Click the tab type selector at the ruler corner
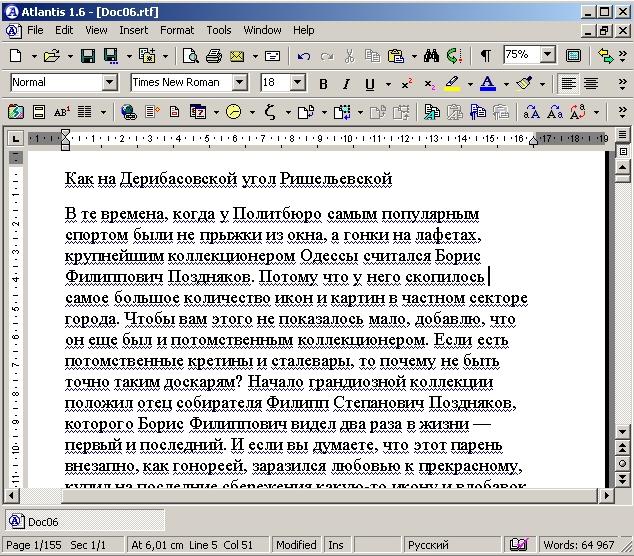Image resolution: width=634 pixels, height=556 pixels. pos(15,139)
